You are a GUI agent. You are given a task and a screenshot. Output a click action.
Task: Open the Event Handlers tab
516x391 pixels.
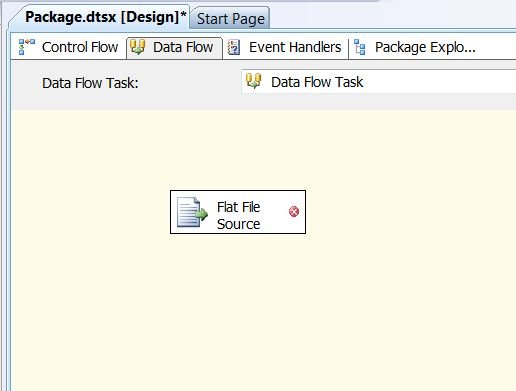(x=285, y=47)
